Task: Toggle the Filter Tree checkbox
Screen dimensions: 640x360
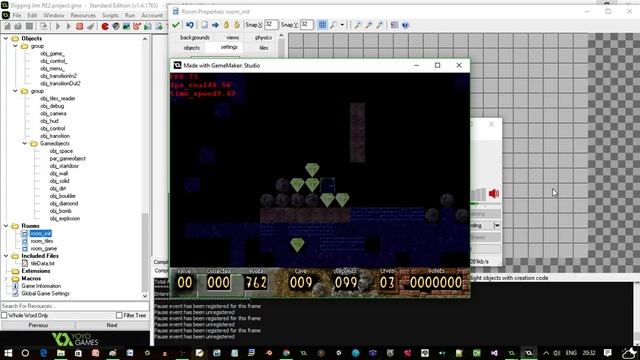Action: click(x=119, y=315)
